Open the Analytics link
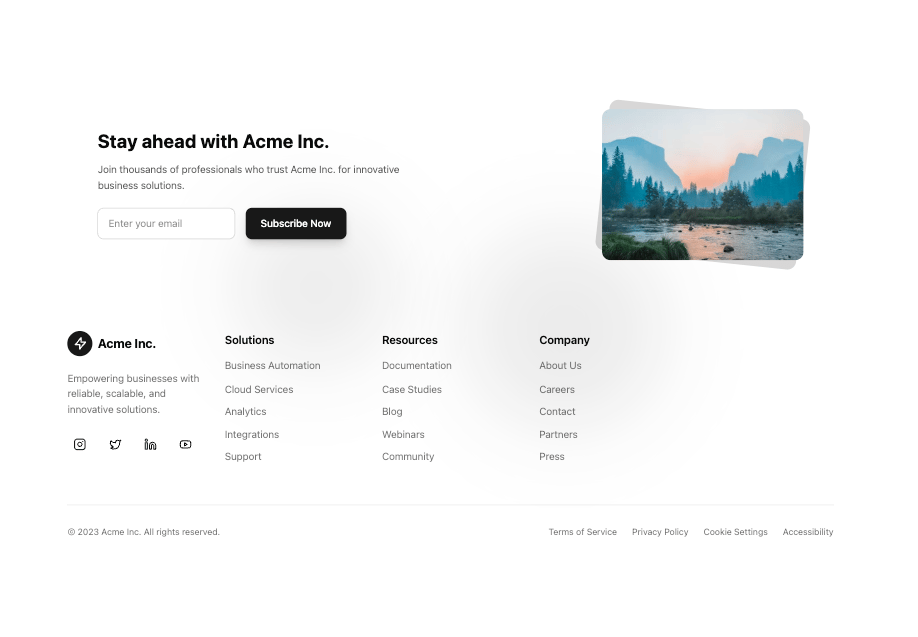Image resolution: width=918 pixels, height=637 pixels. click(x=245, y=412)
